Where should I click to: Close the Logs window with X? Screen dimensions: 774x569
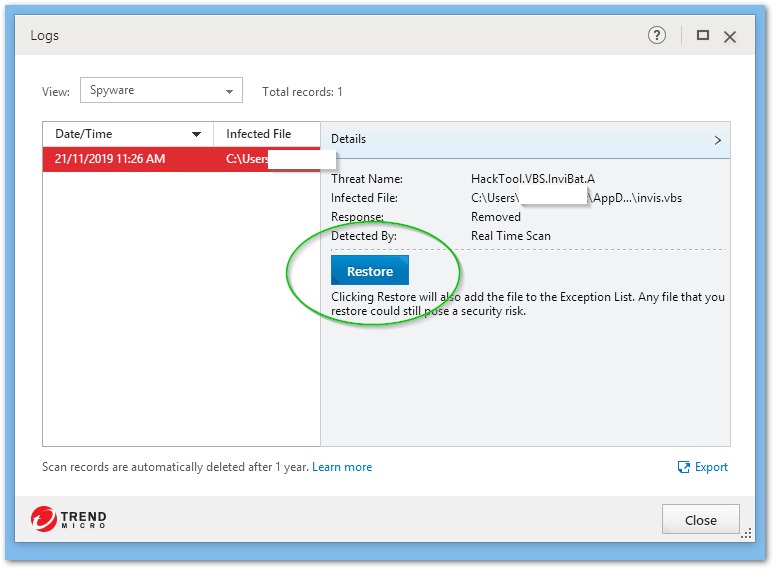click(730, 37)
